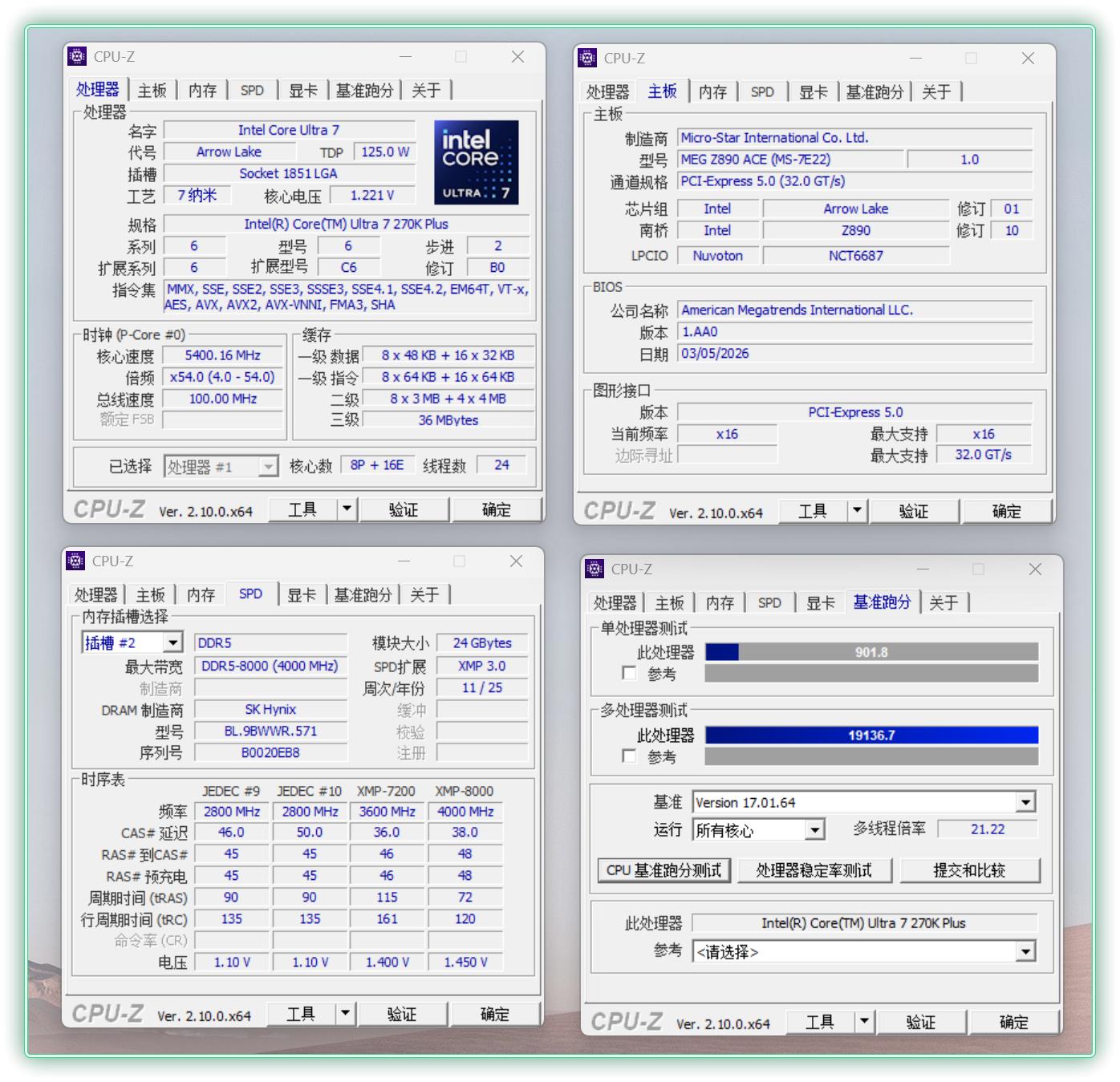Click the CPU 基准跑分测试 button
1120x1082 pixels.
click(663, 870)
